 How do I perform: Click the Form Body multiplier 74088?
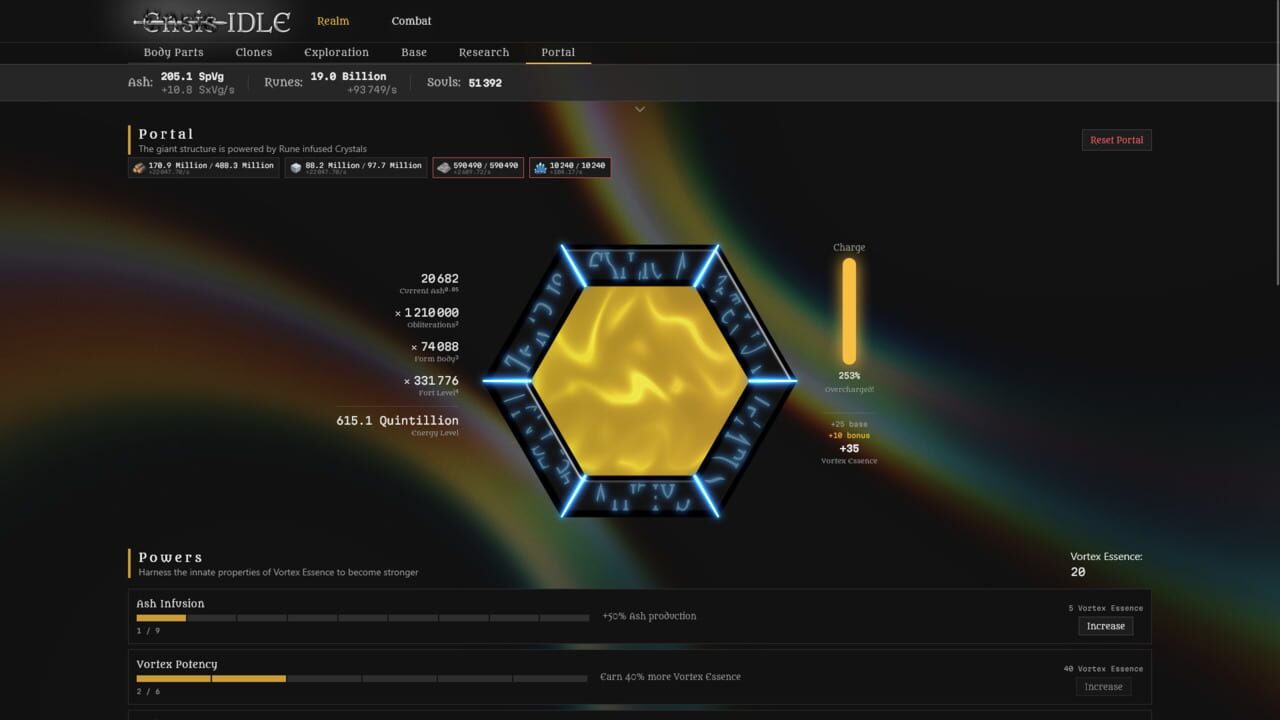pos(434,347)
